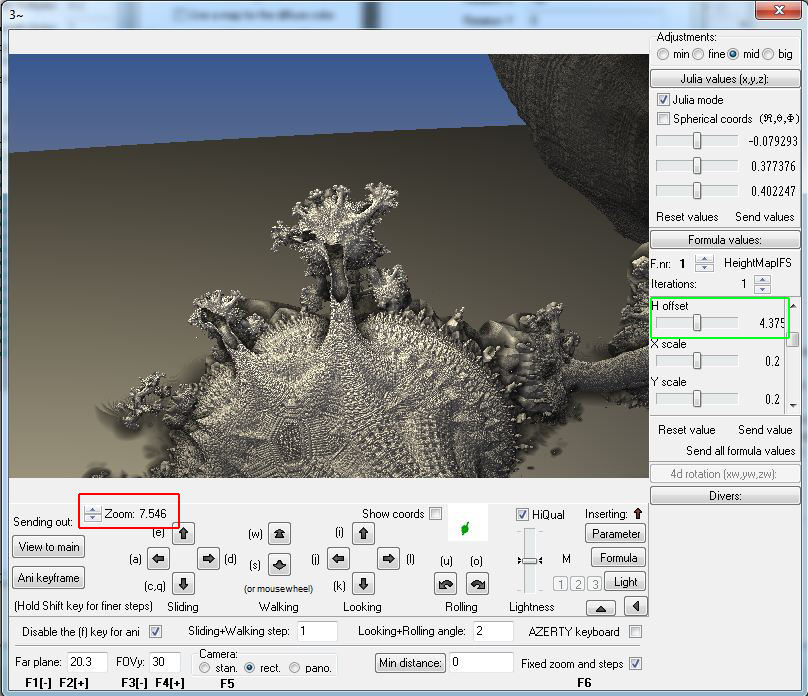Click the roll counter-clockwise button (u)

(446, 584)
